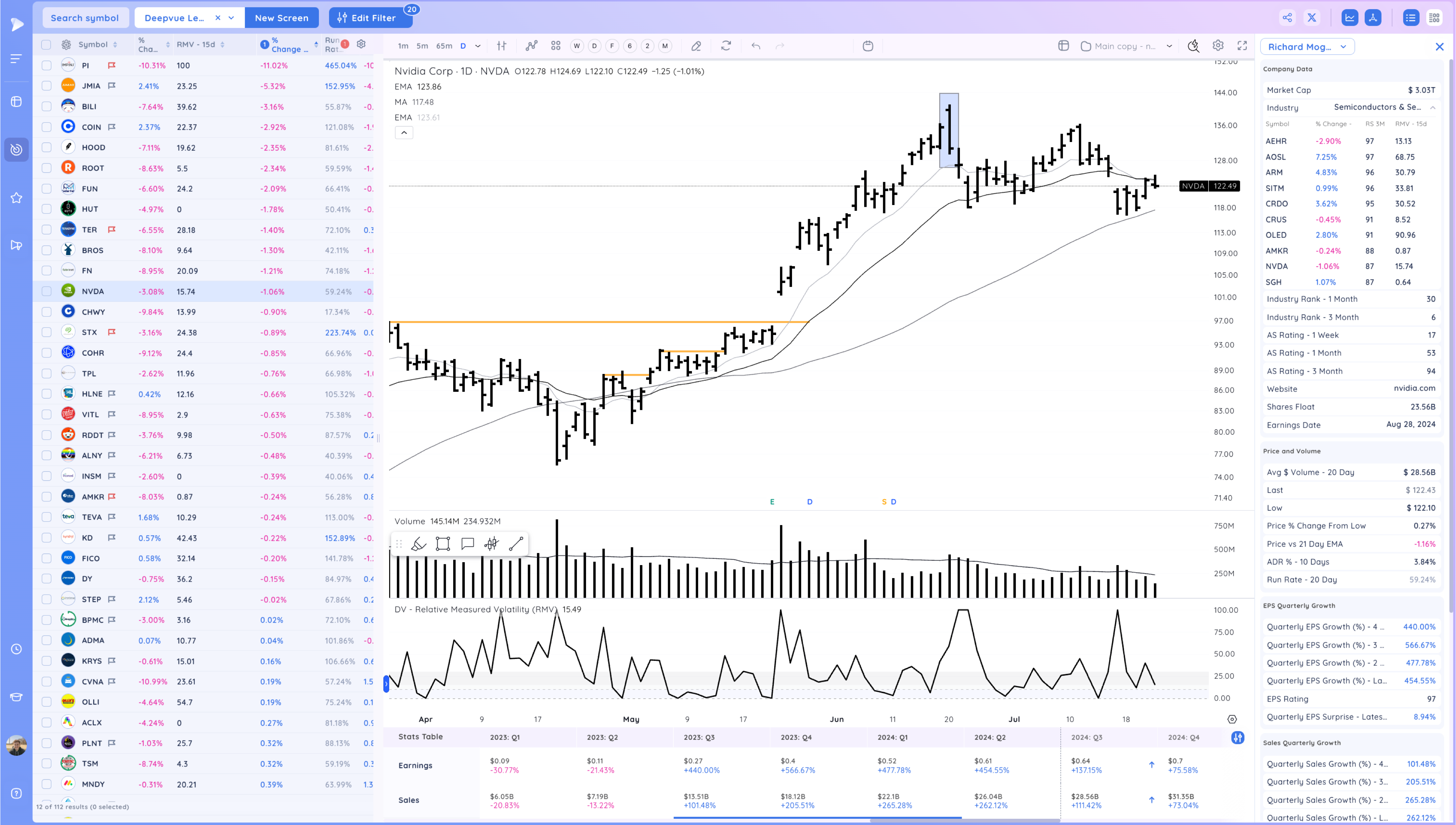Click the eraser icon in chart toolbar
The height and width of the screenshot is (825, 1456).
tap(696, 46)
